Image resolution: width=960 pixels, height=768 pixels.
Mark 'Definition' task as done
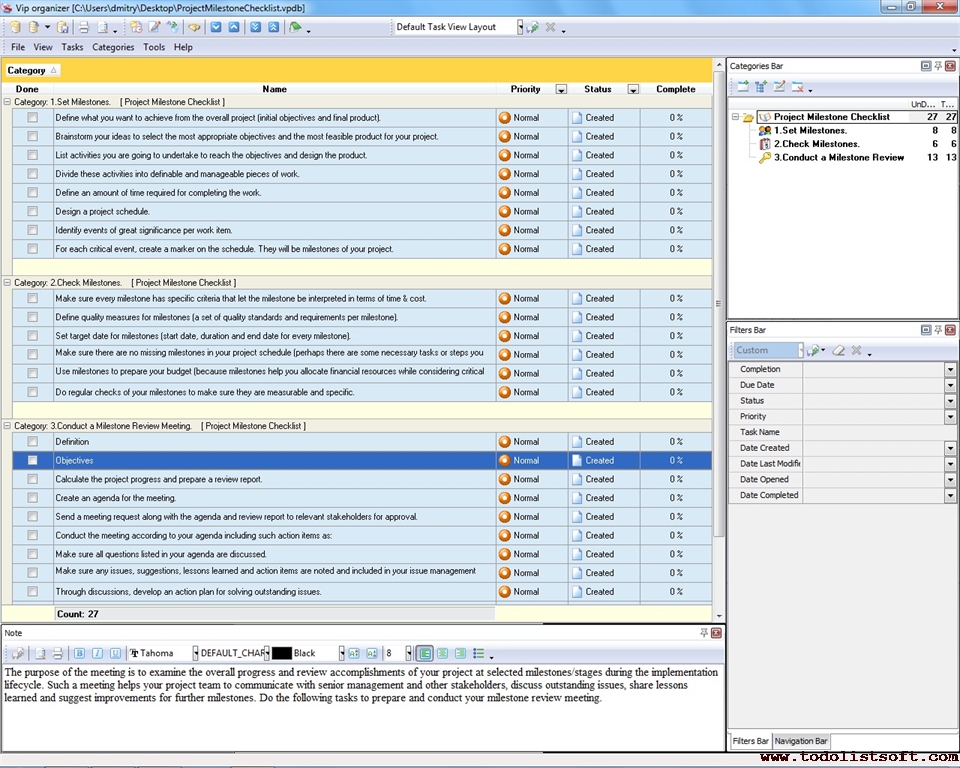point(33,441)
